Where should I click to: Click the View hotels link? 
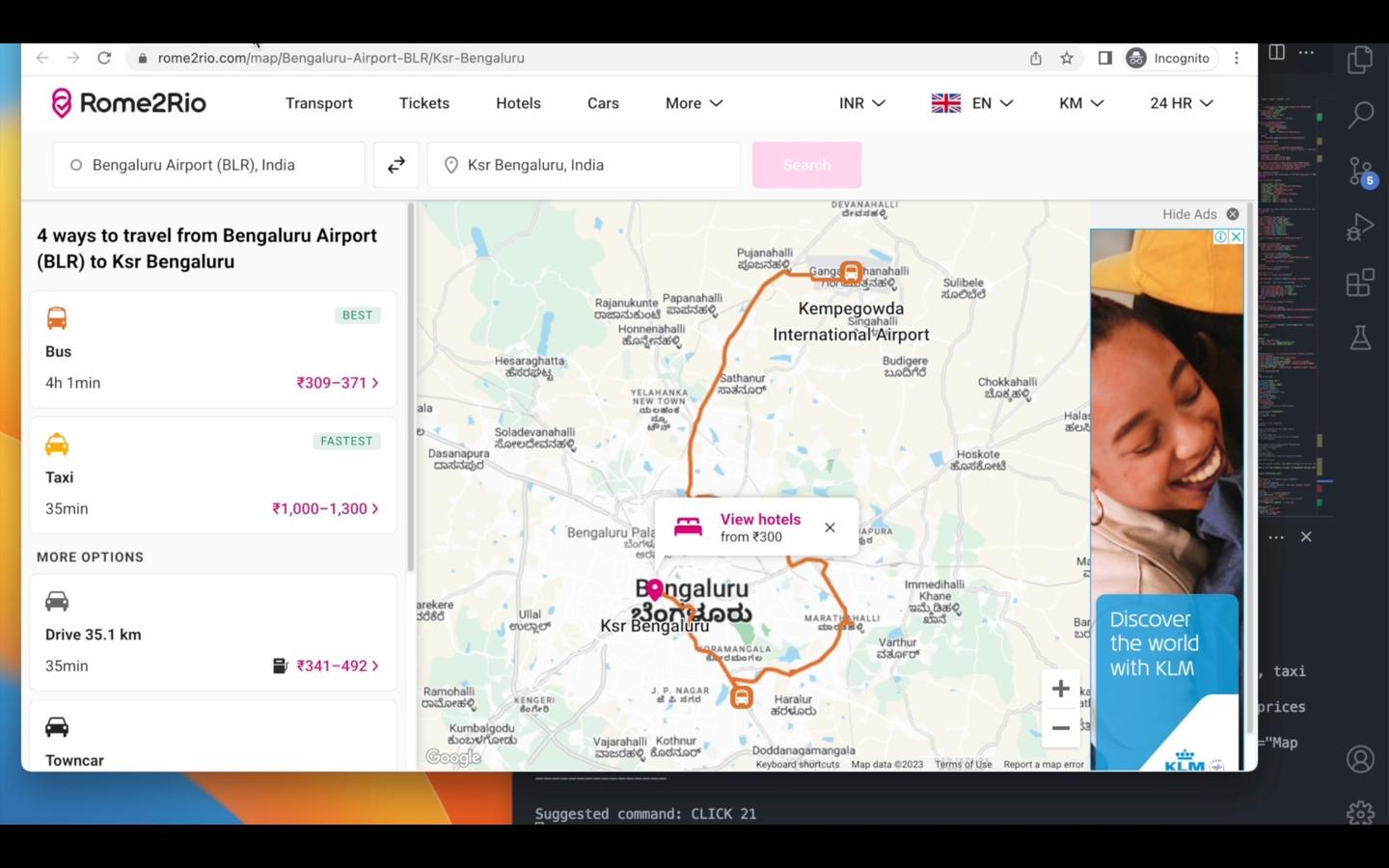(760, 519)
